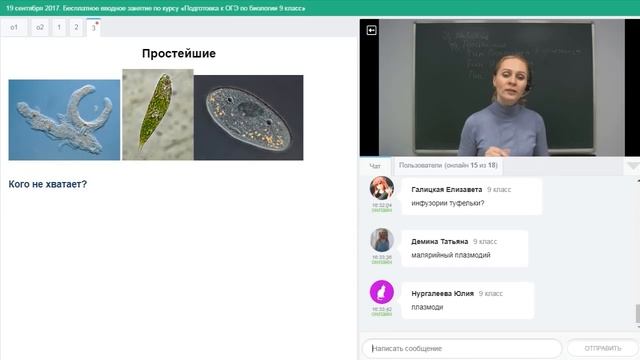Image resolution: width=640 pixels, height=360 pixels.
Task: Click message 'плазмоди'
Action: (427, 307)
